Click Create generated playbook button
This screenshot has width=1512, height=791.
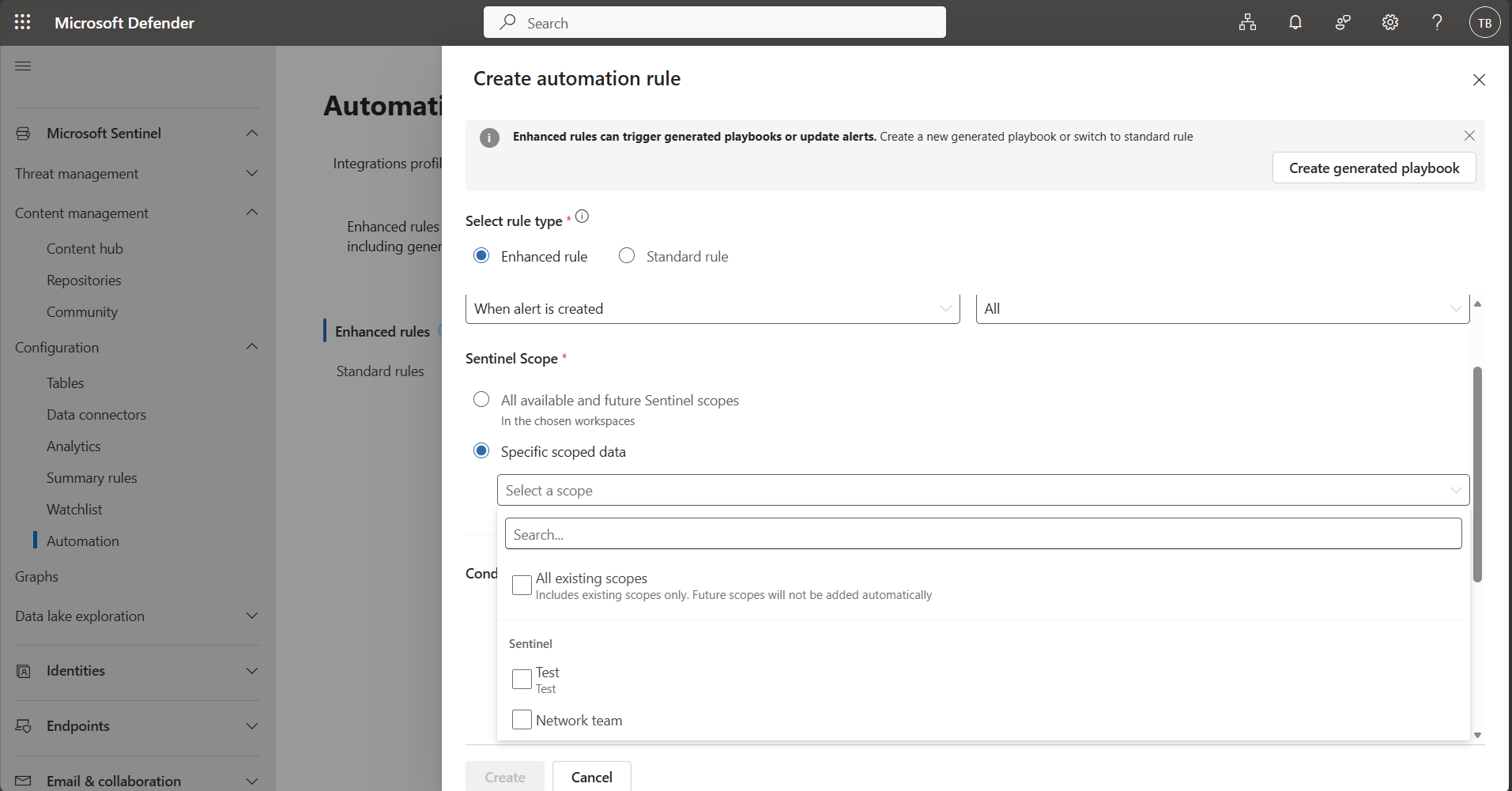click(1374, 168)
